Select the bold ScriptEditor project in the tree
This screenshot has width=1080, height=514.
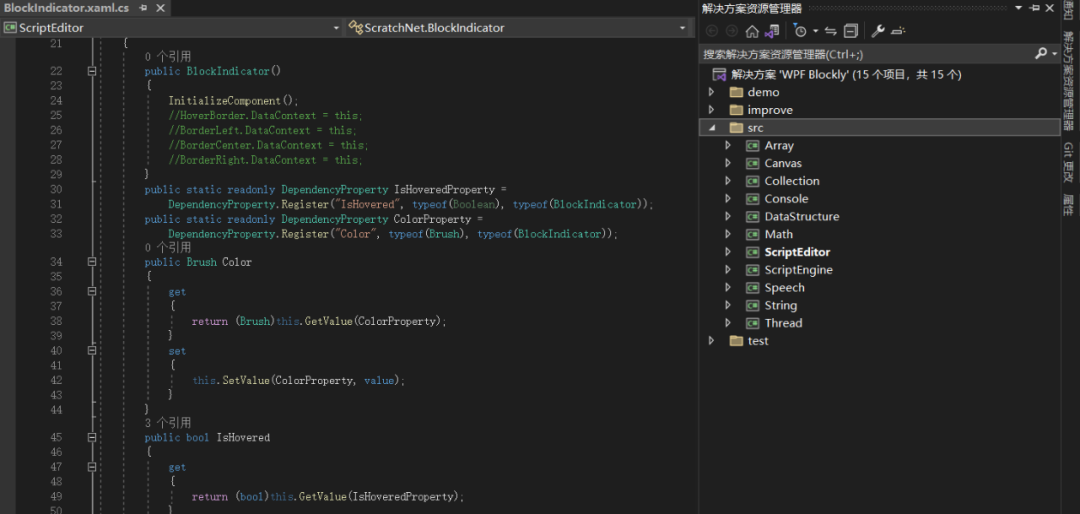797,252
